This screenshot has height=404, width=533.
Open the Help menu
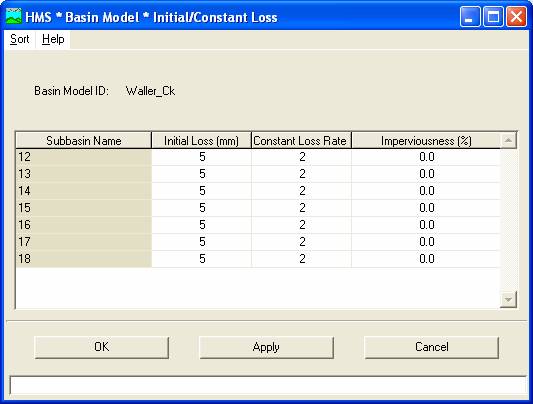coord(53,39)
